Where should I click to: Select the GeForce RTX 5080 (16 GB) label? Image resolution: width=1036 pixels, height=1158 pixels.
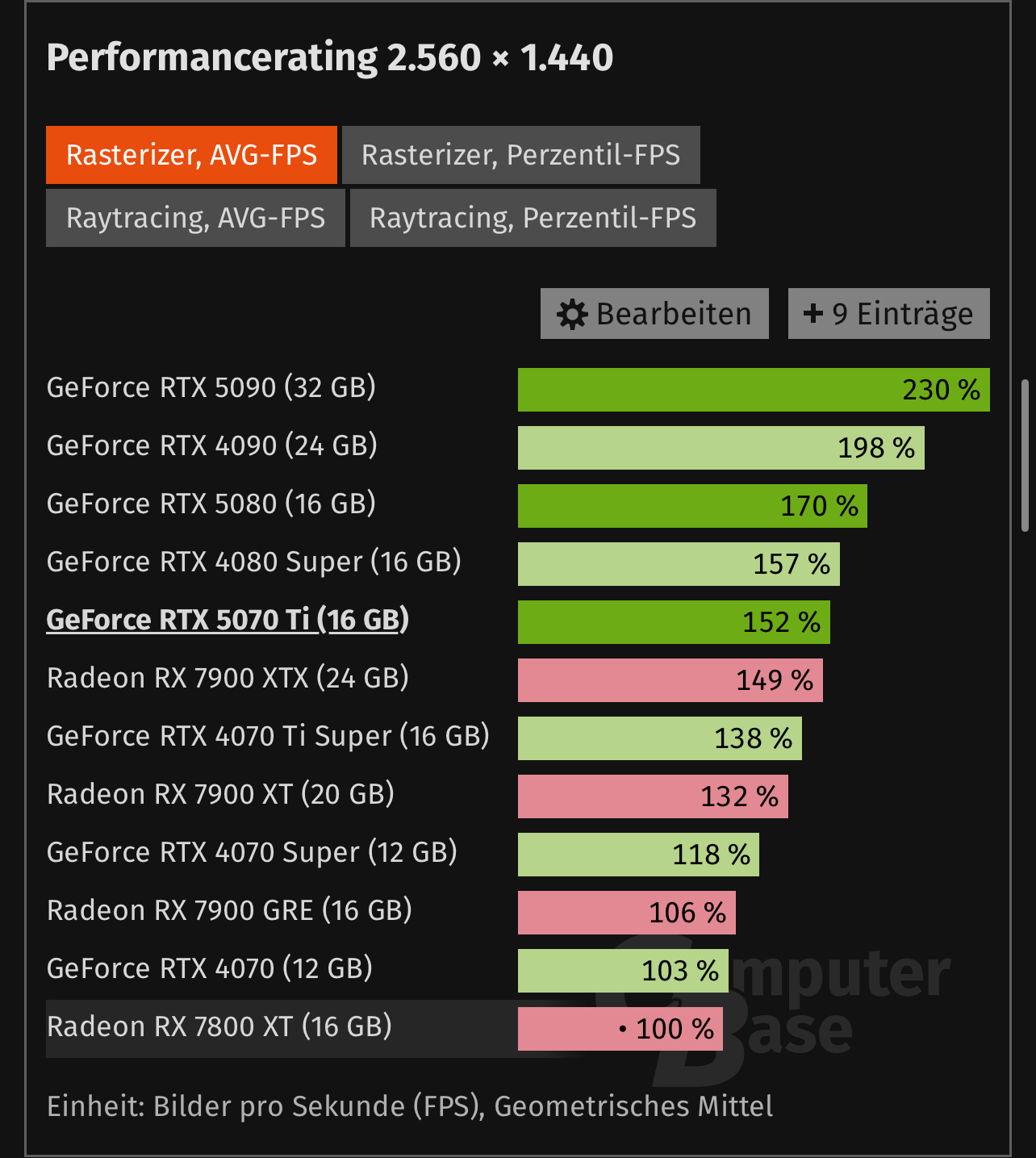tap(211, 504)
